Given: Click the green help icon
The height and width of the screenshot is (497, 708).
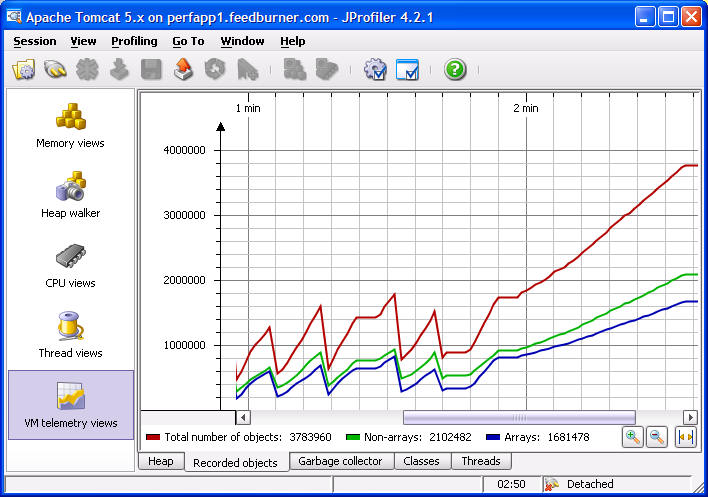Looking at the screenshot, I should (455, 69).
